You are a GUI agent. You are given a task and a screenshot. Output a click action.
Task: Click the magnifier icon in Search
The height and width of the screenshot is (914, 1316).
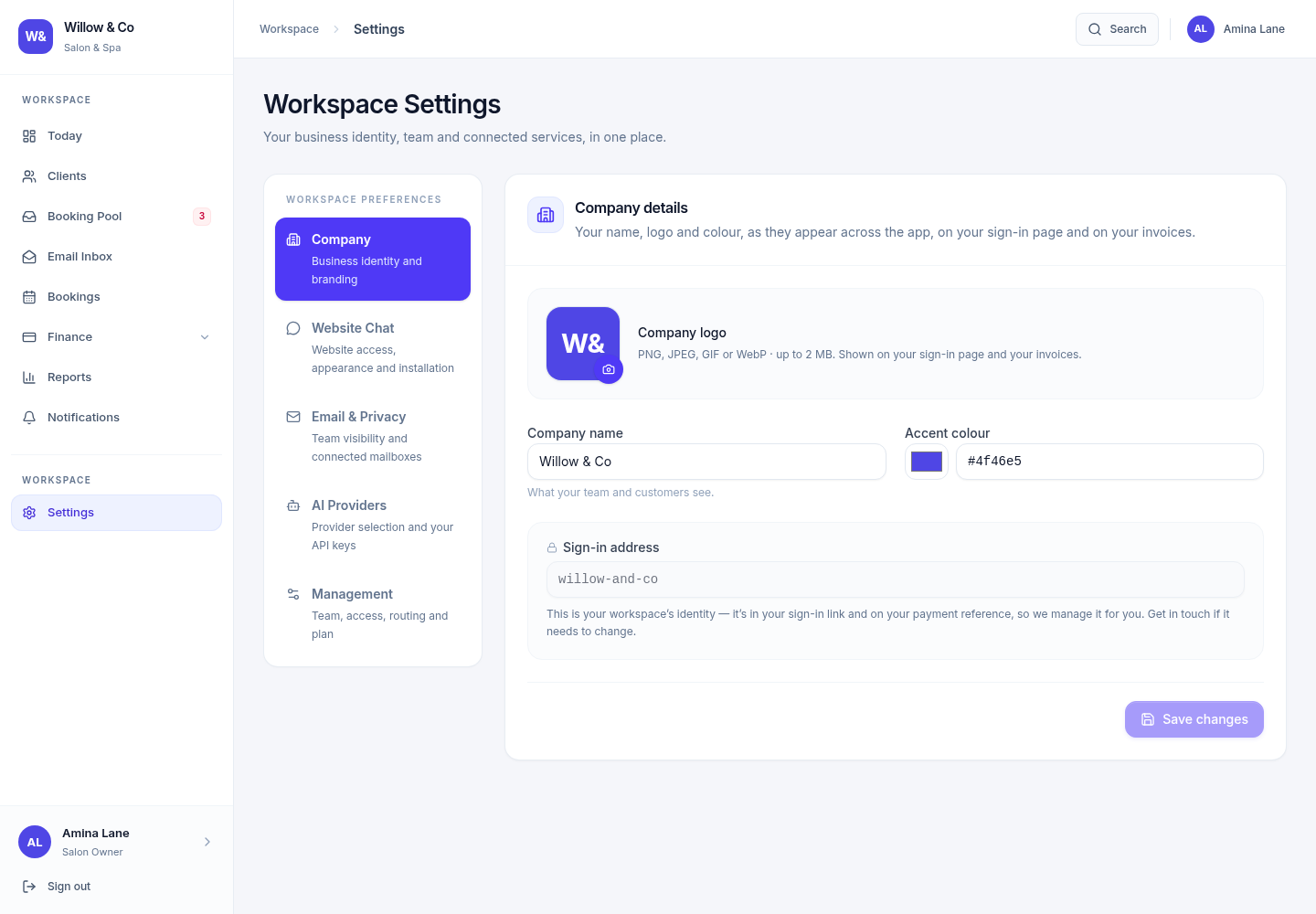click(1095, 29)
